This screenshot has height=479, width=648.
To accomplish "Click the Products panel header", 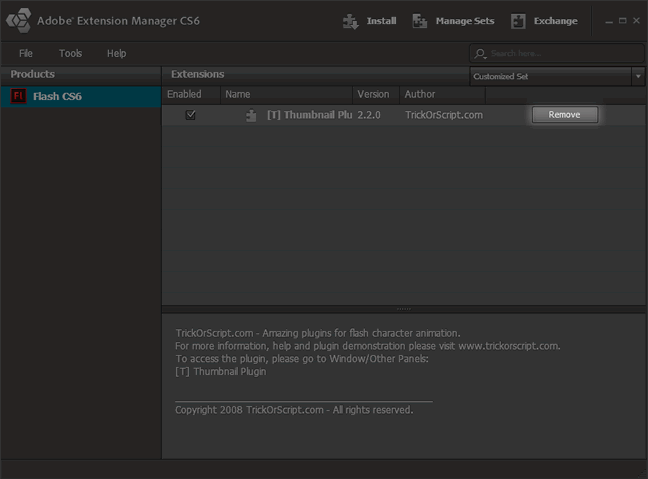I will click(x=81, y=74).
